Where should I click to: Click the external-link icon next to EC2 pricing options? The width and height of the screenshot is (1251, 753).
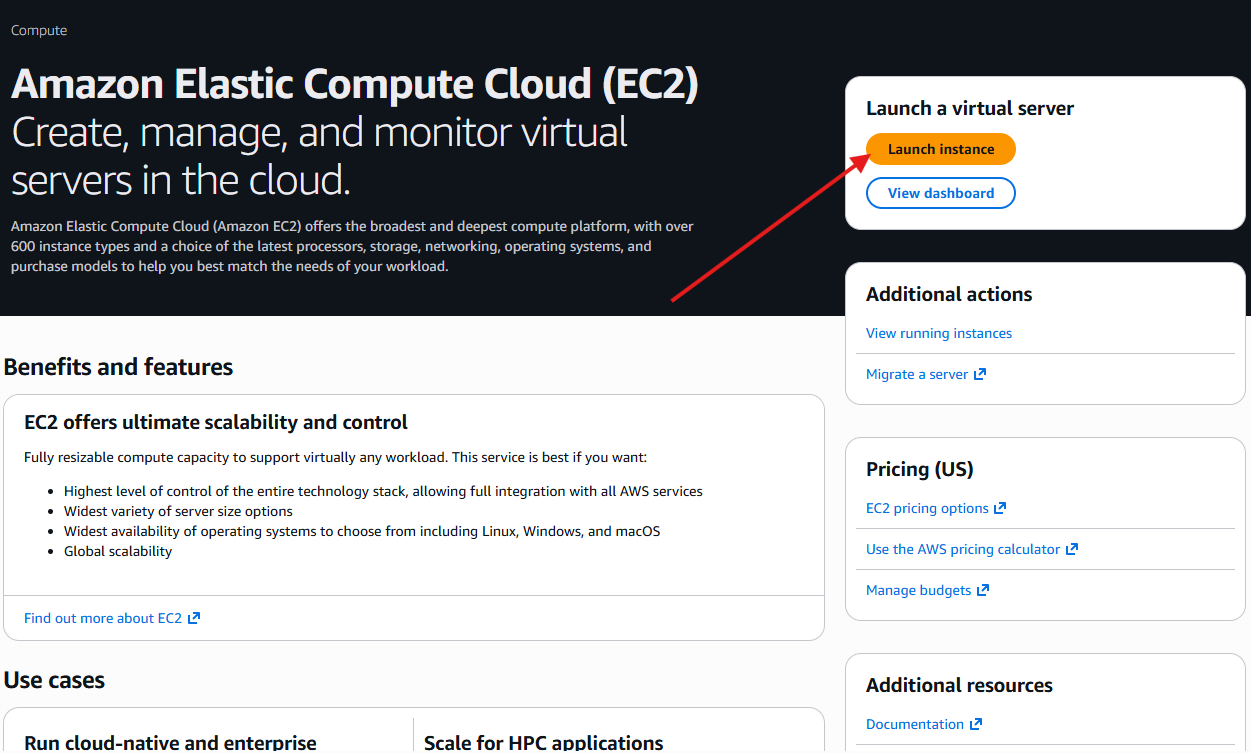coord(1000,508)
